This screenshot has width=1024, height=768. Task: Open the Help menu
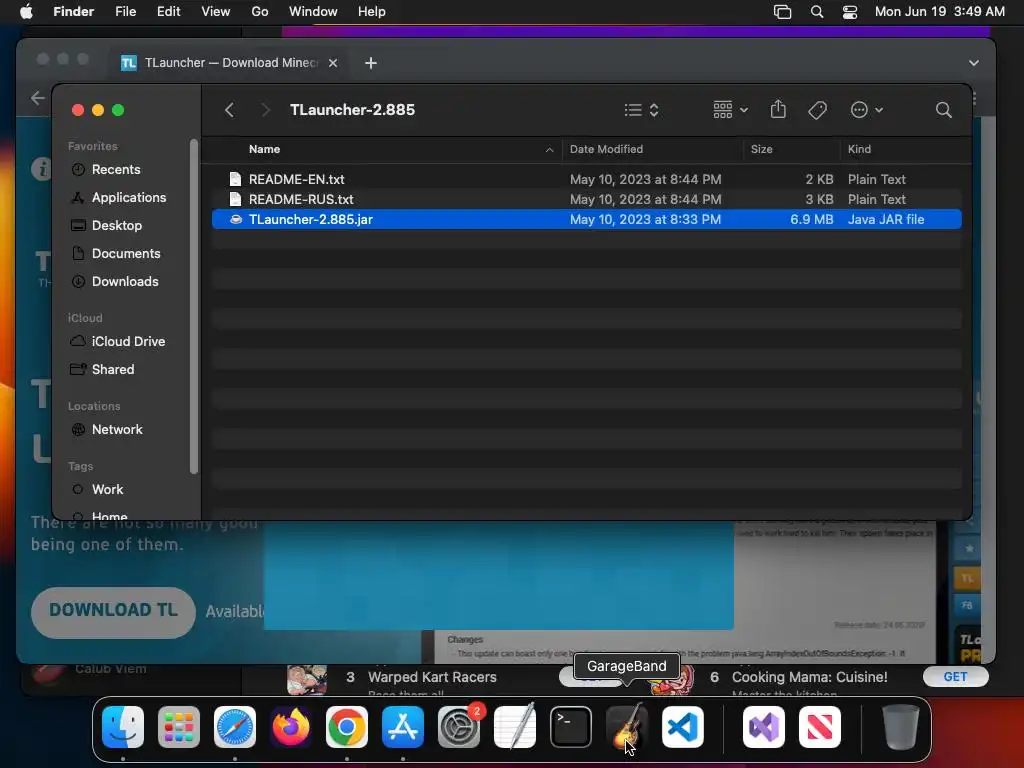pyautogui.click(x=372, y=12)
